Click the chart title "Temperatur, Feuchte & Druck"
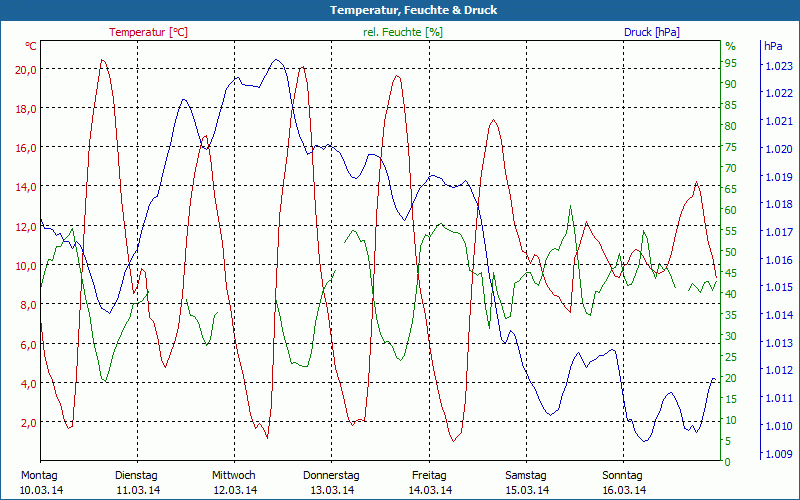This screenshot has width=800, height=500. pos(400,10)
